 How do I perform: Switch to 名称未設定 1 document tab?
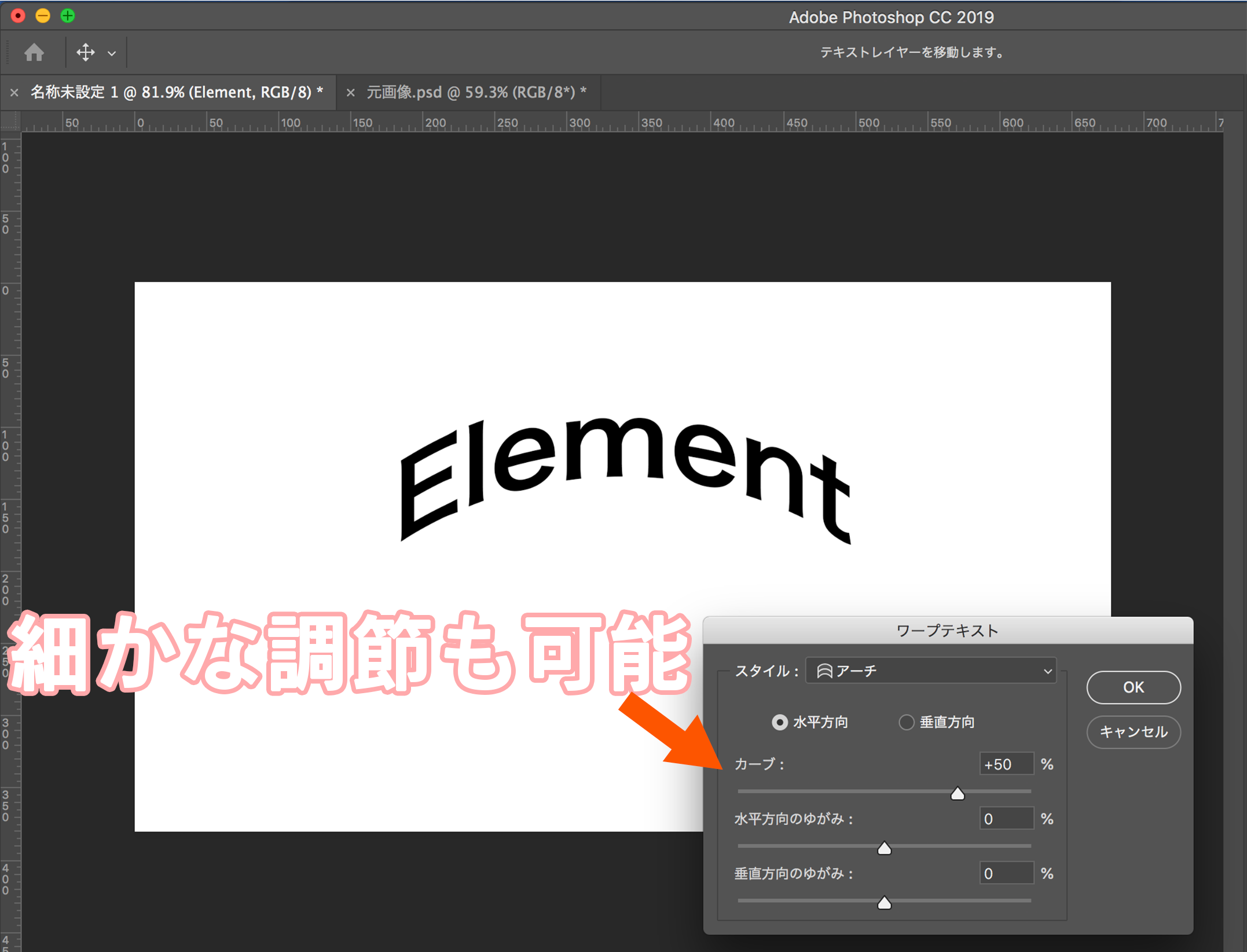click(x=177, y=92)
